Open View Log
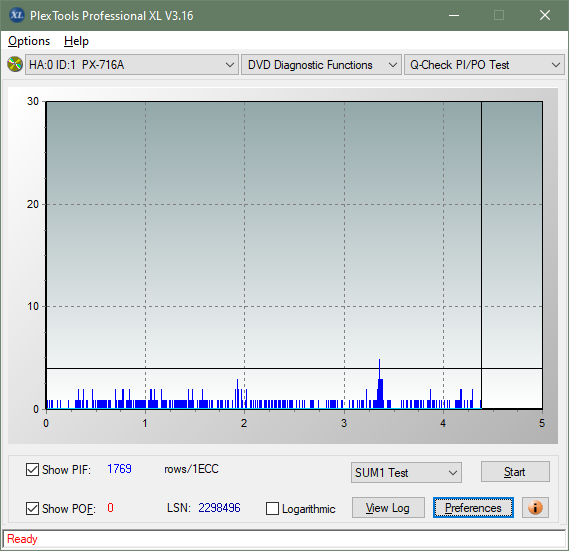569x551 pixels. (x=388, y=507)
